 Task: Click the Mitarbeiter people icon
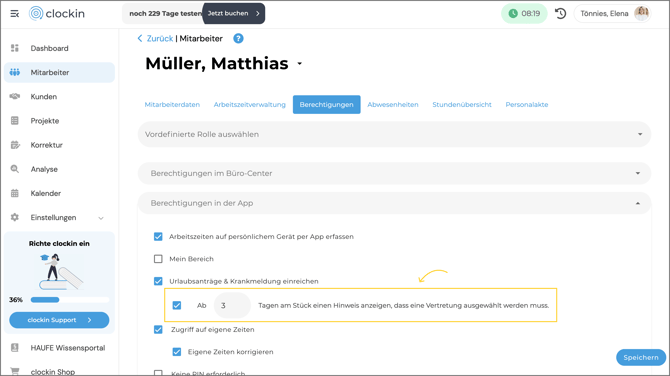point(15,72)
